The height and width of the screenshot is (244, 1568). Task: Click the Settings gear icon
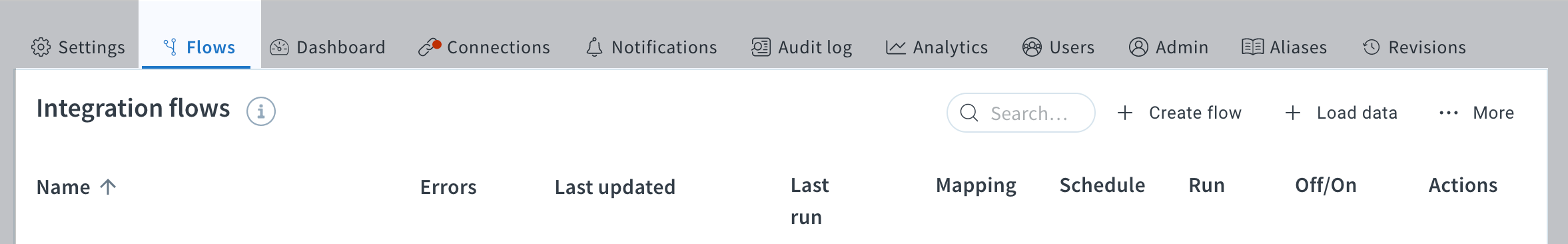(41, 47)
